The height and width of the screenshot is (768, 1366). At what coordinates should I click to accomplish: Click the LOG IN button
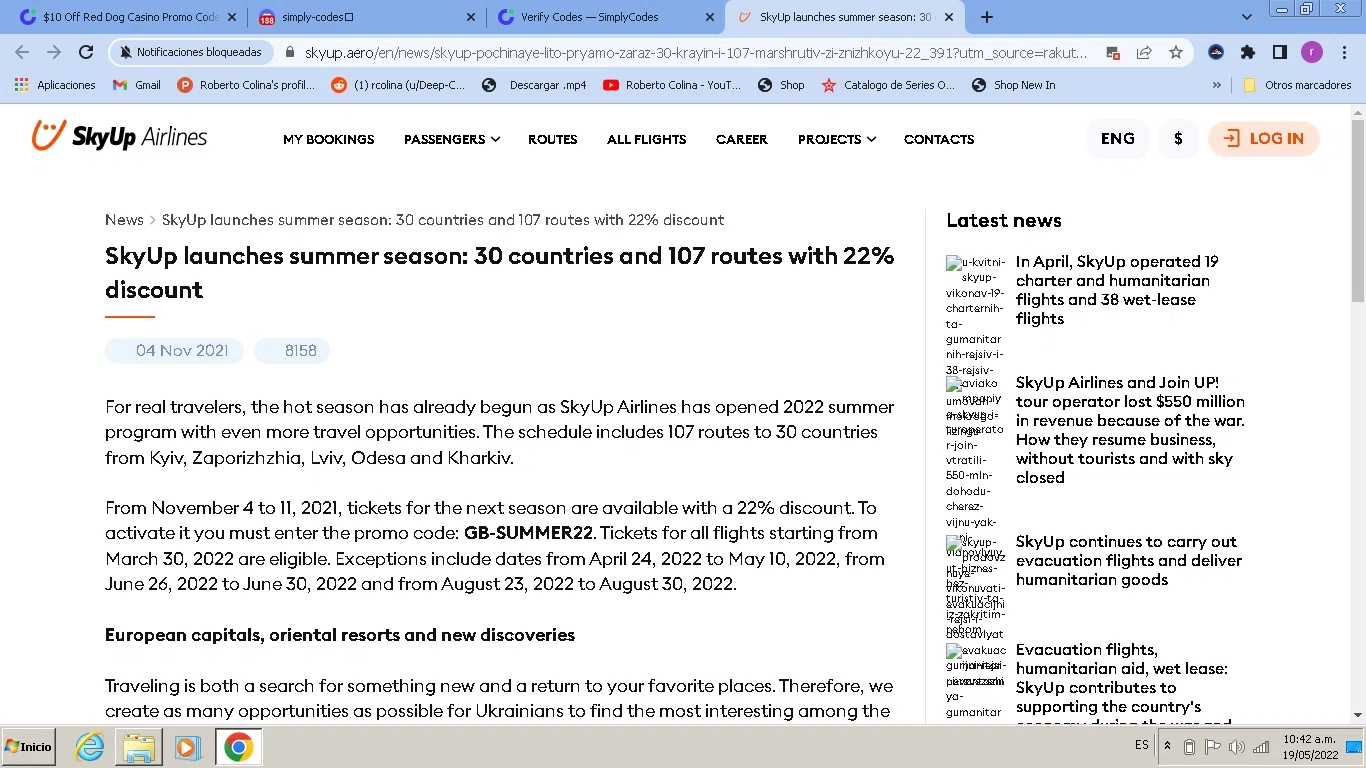tap(1264, 139)
